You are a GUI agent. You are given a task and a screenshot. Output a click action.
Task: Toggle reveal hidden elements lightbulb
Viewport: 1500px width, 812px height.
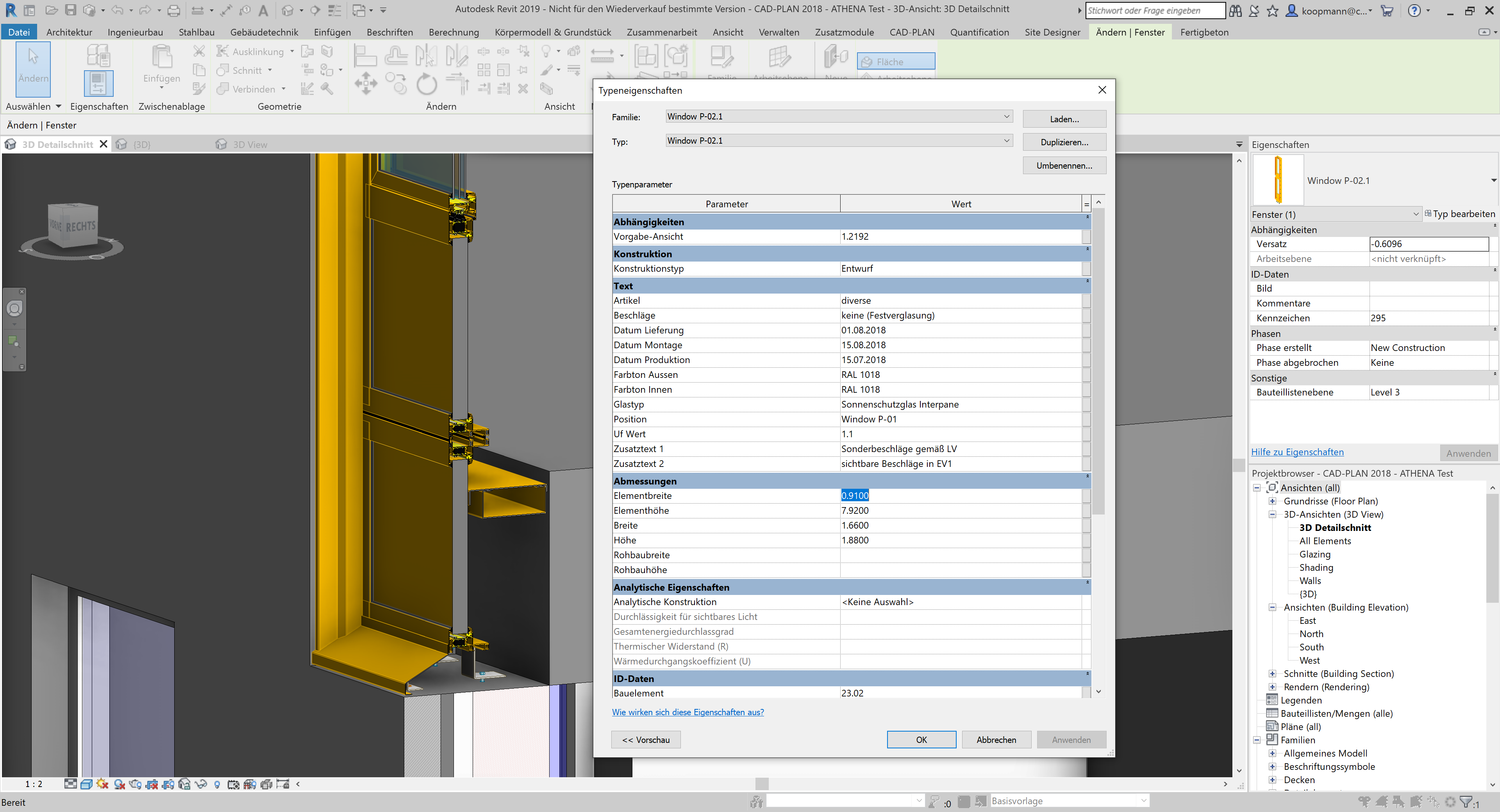coord(217,784)
